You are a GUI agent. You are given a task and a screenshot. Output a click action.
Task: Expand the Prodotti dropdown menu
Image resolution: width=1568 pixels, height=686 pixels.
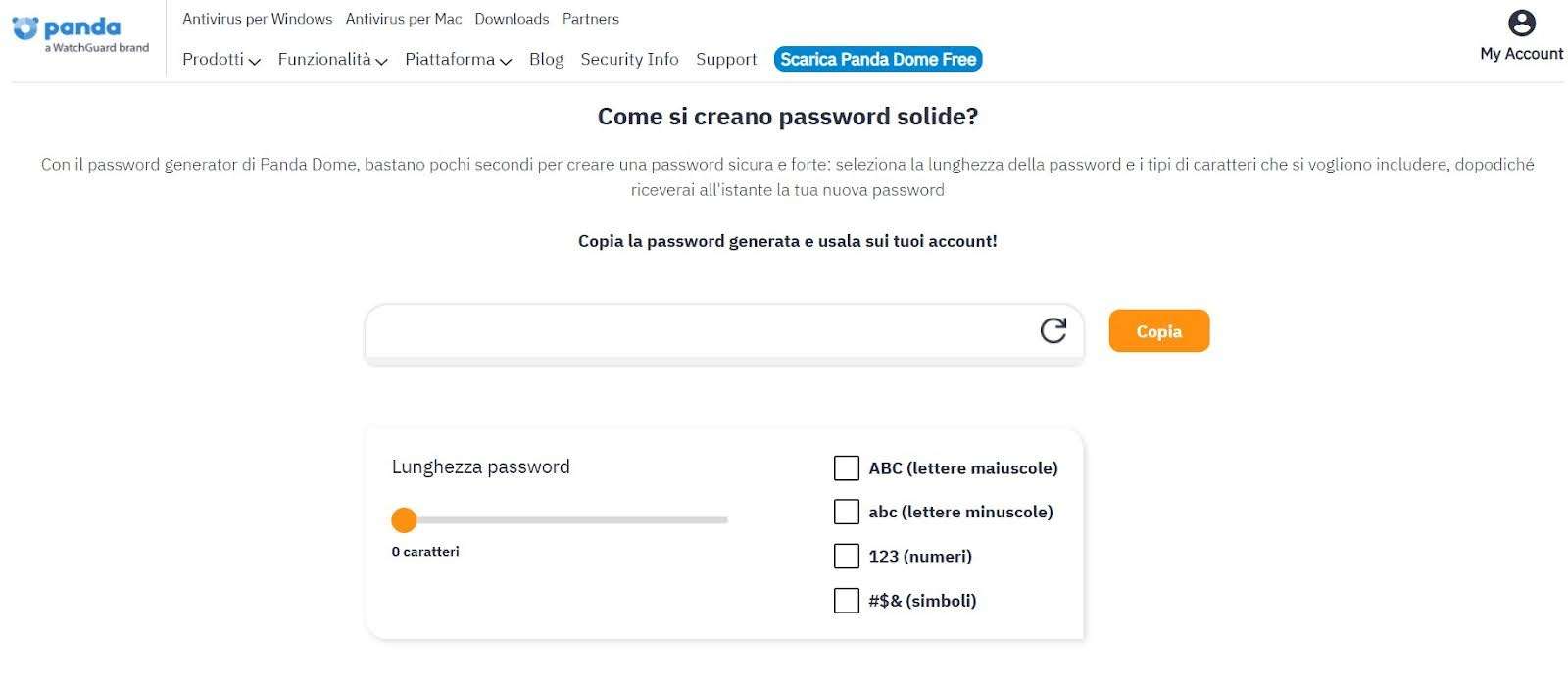[x=220, y=60]
